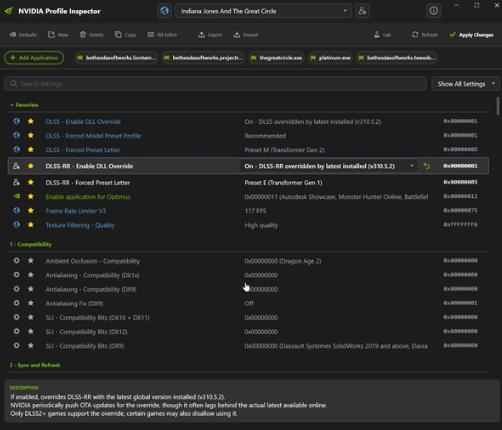The image size is (502, 430).
Task: Click the globe icon left of the profile dropdown
Action: pos(164,11)
